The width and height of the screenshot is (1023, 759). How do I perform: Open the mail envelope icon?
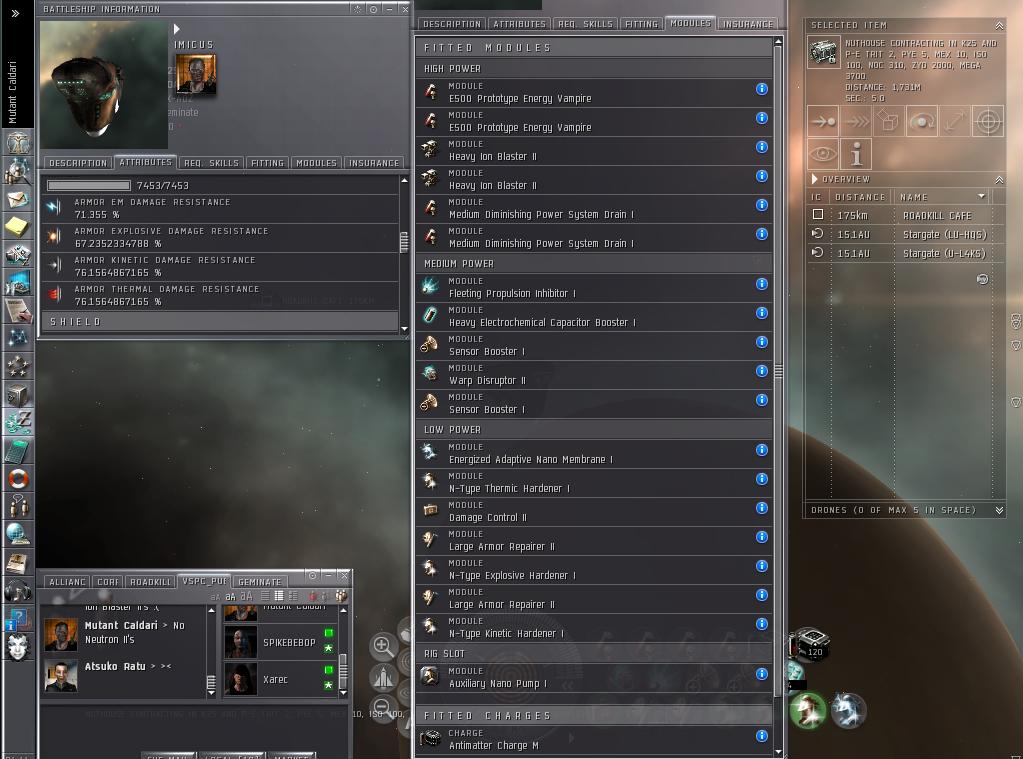pyautogui.click(x=18, y=198)
